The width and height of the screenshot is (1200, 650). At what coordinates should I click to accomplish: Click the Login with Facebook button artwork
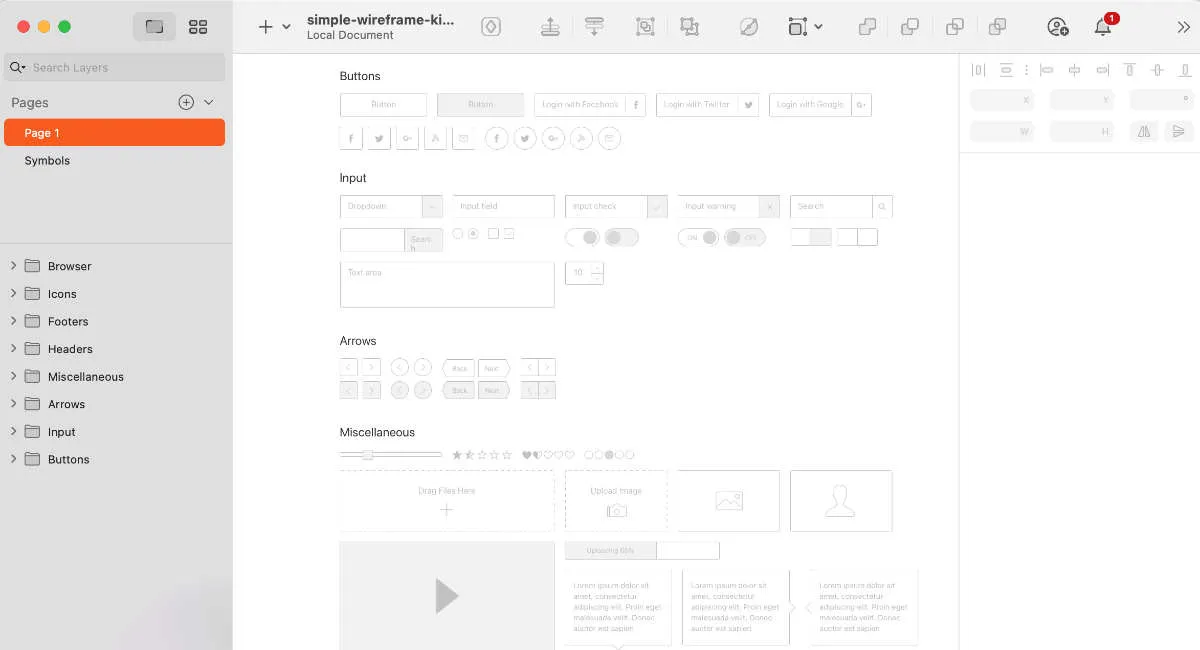pyautogui.click(x=590, y=104)
